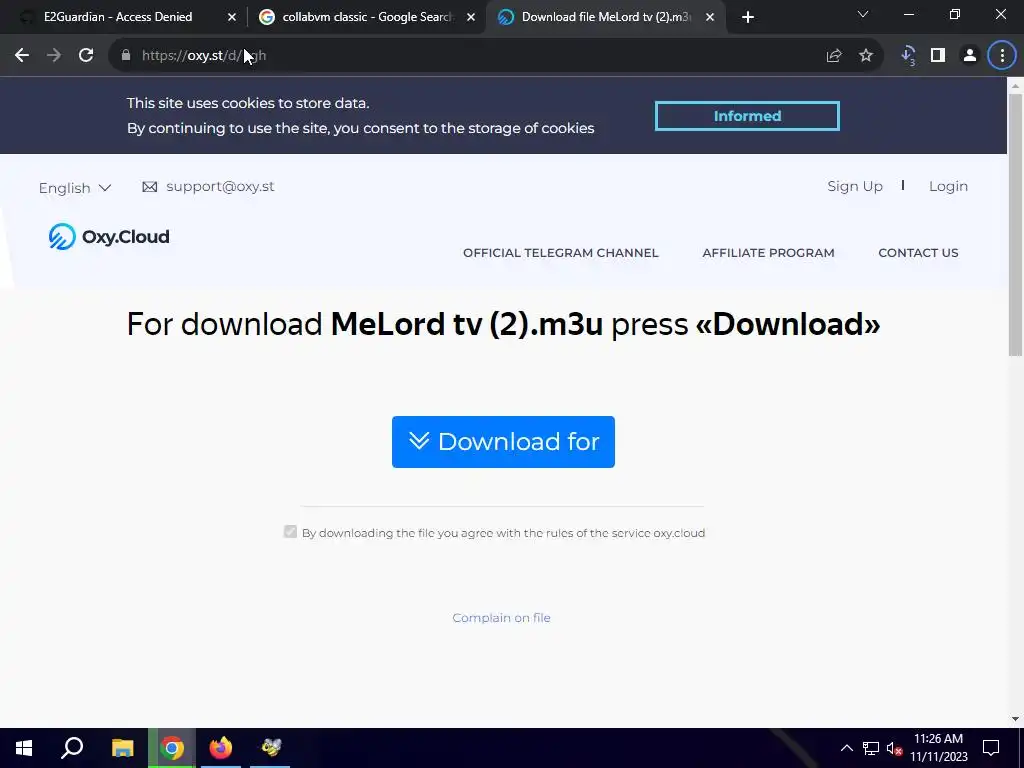1024x768 pixels.
Task: Open the Sign Up link
Action: pos(855,186)
